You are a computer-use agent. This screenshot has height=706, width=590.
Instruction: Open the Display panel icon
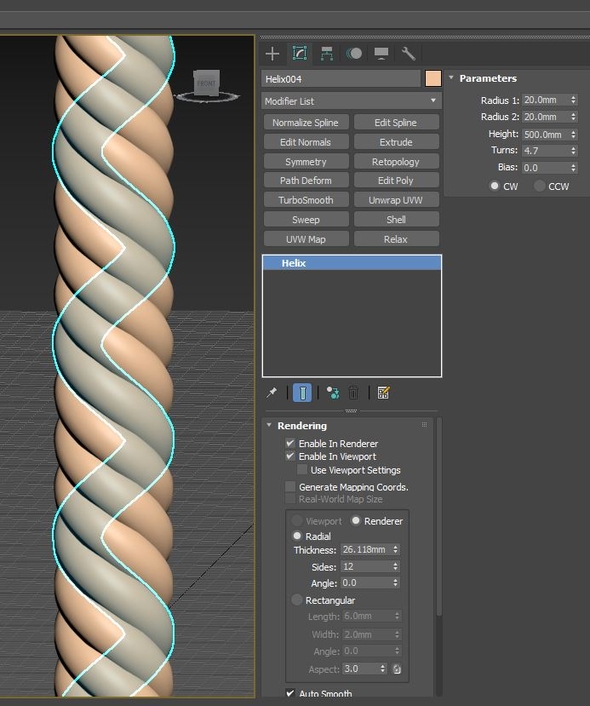(x=381, y=54)
